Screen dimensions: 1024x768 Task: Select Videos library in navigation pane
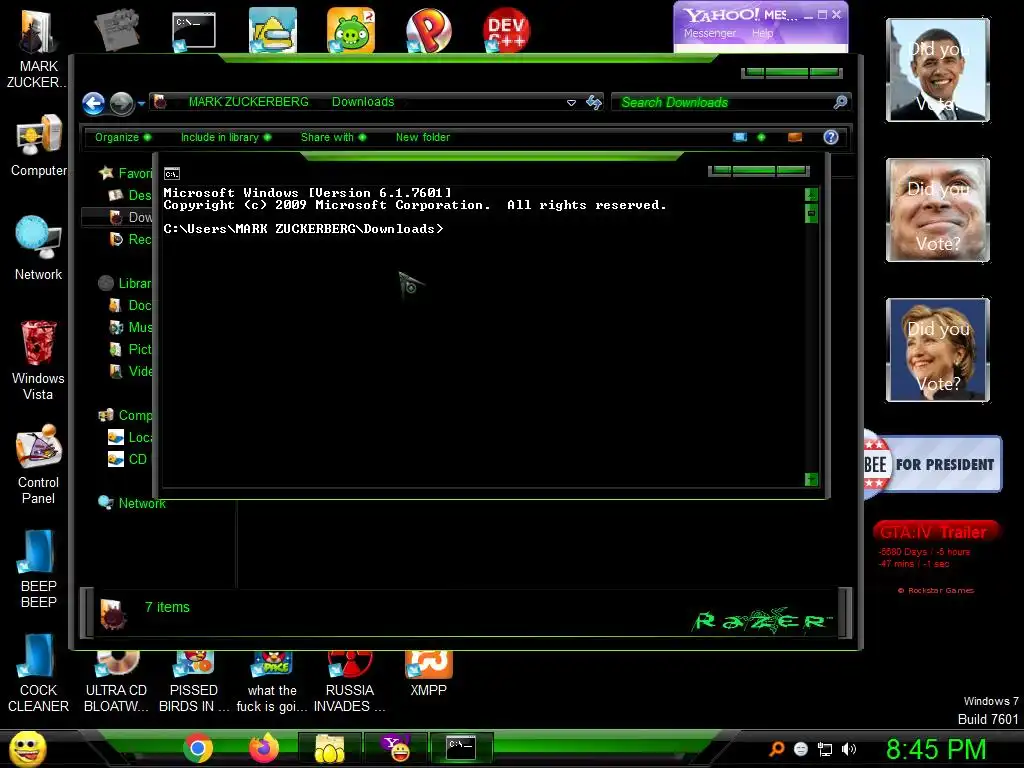[130, 371]
